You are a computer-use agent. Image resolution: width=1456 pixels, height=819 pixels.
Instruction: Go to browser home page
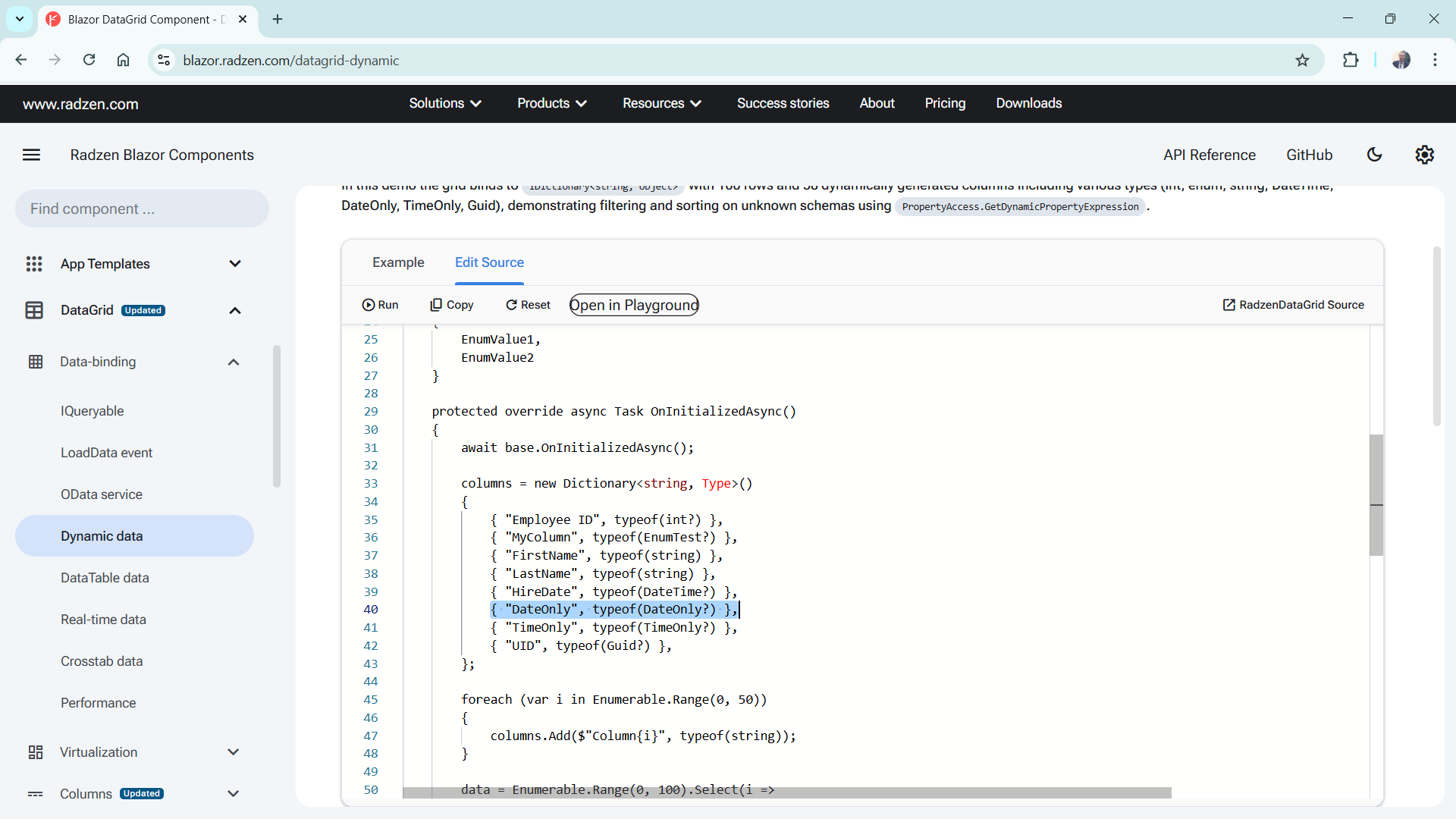(x=123, y=60)
